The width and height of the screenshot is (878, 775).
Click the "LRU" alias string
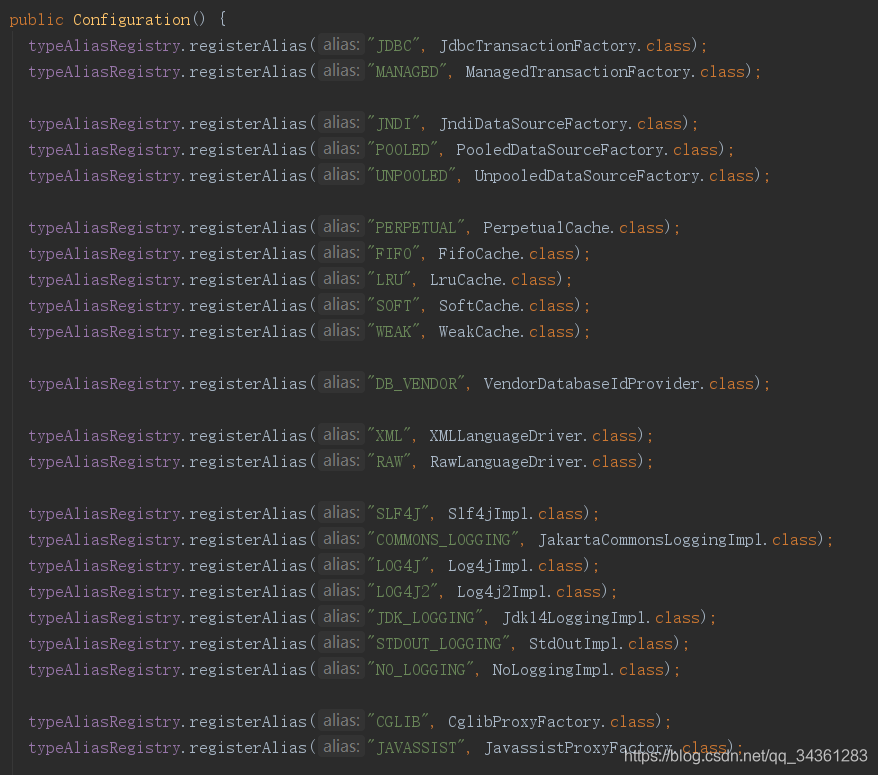tap(389, 279)
